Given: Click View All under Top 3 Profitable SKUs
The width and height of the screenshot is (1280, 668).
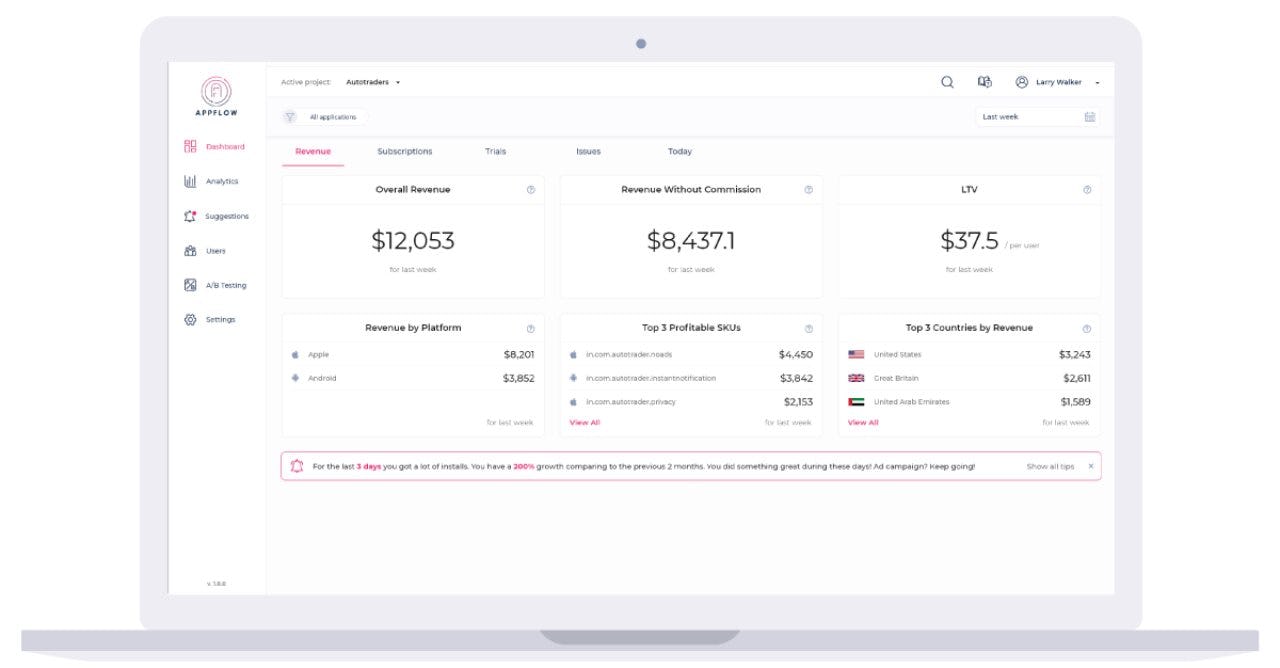Looking at the screenshot, I should click(584, 422).
